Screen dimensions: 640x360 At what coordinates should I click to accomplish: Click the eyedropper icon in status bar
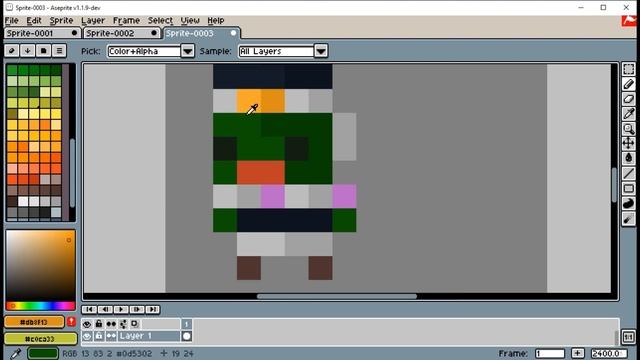click(16, 353)
